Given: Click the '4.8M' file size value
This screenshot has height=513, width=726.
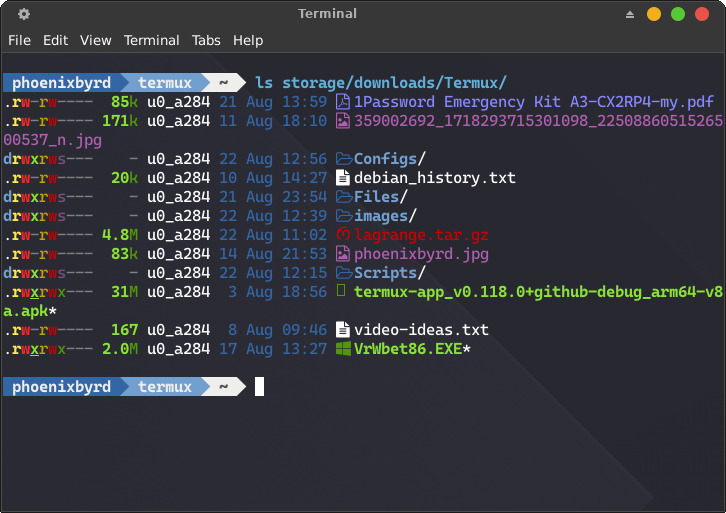Looking at the screenshot, I should [x=120, y=235].
